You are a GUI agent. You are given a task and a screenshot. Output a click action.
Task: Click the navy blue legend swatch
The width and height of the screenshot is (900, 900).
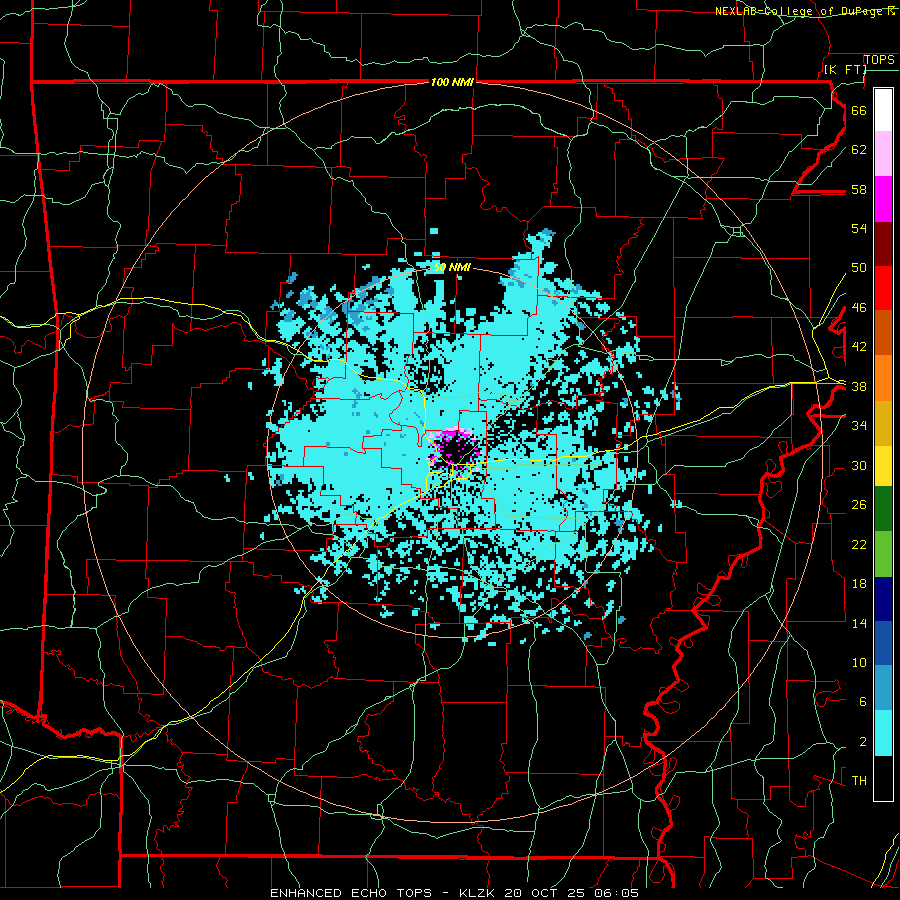point(883,599)
